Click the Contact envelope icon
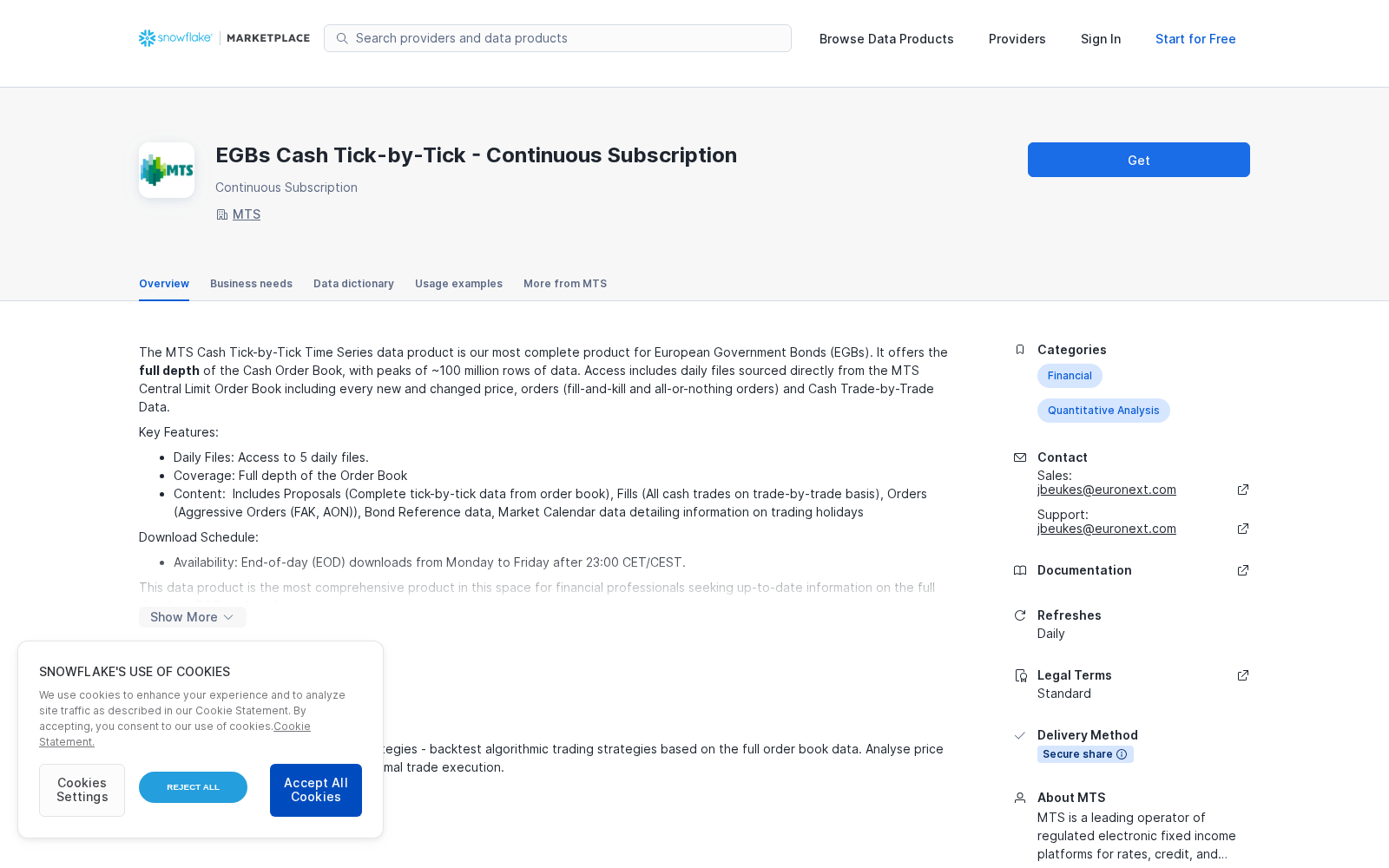Screen dimensions: 1389x868 (1020, 457)
